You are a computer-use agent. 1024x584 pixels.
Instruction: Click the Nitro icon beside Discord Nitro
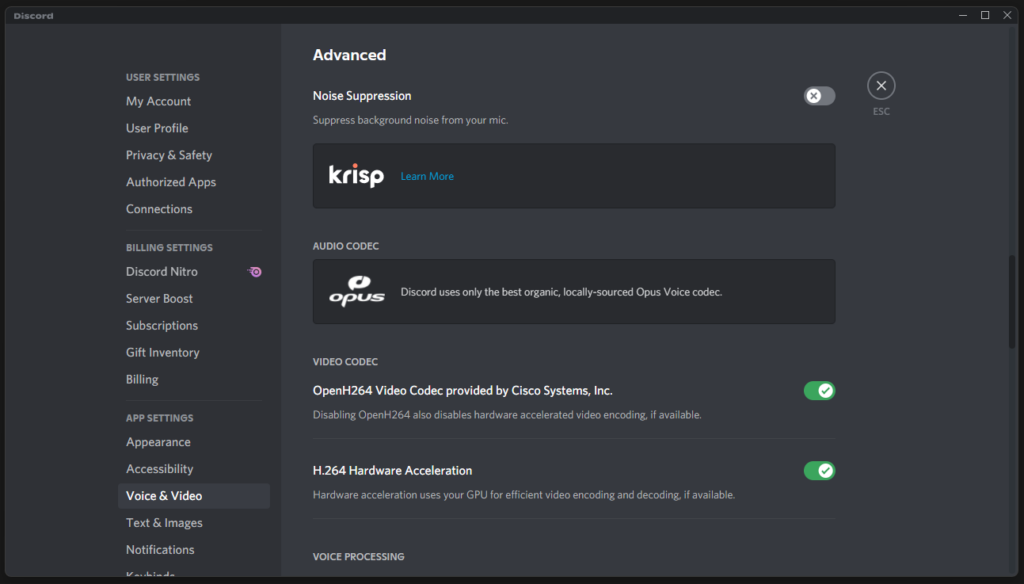255,272
